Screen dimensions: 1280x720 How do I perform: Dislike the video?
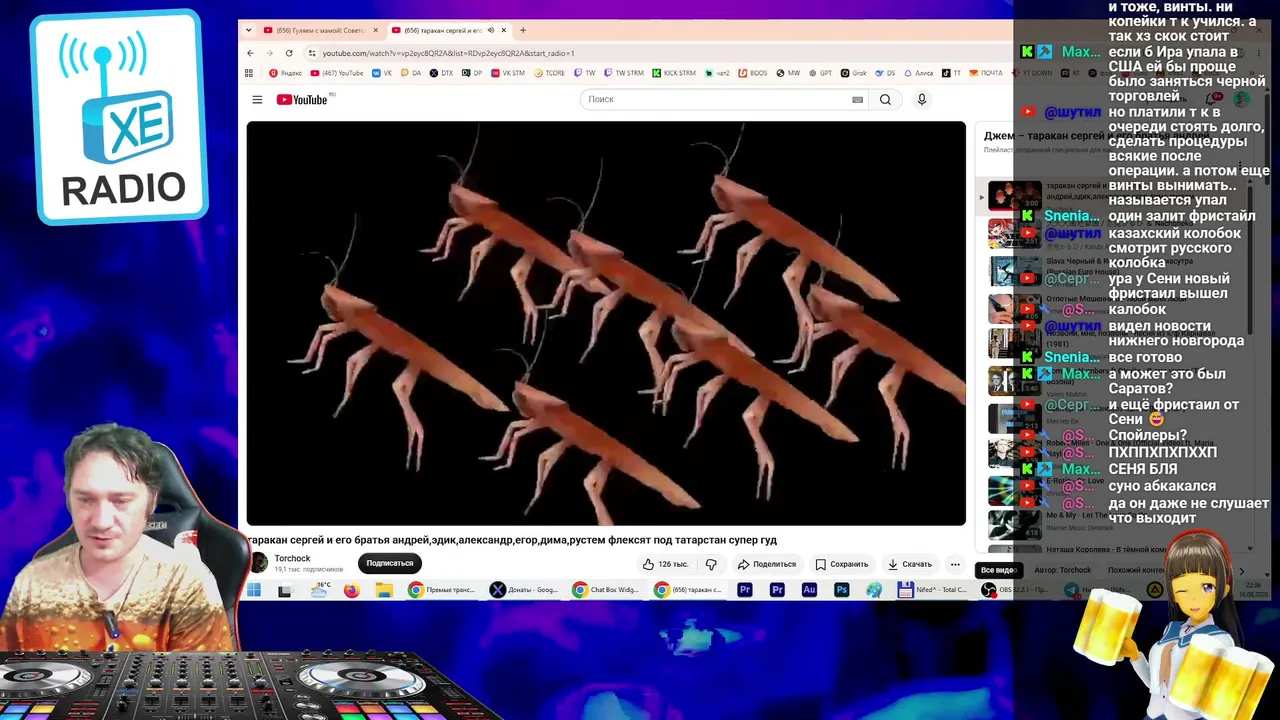[711, 564]
